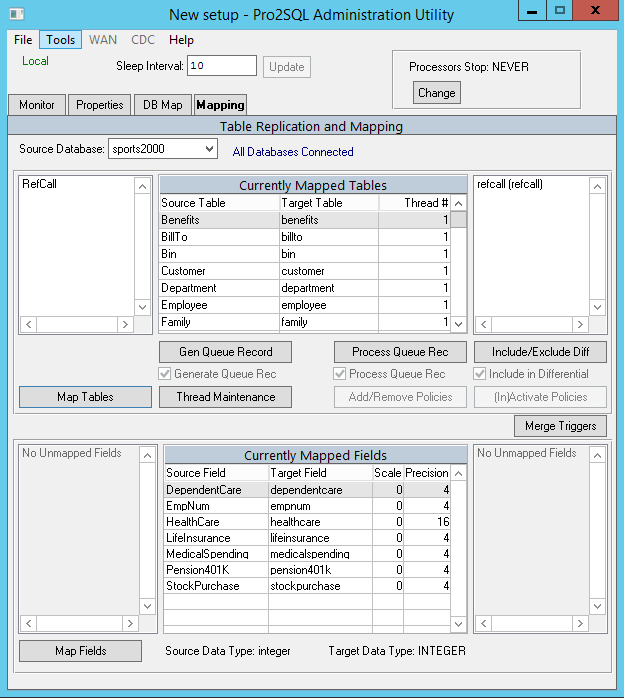Image resolution: width=624 pixels, height=698 pixels.
Task: Click the RefCall list scroll left arrow
Action: tap(29, 324)
